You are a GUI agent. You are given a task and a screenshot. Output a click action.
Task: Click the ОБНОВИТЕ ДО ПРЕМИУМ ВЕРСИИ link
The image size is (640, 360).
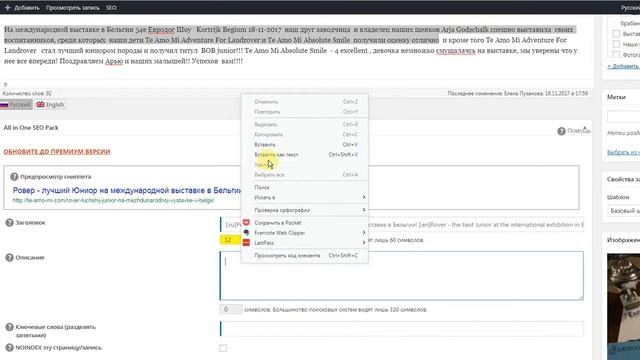[57, 151]
